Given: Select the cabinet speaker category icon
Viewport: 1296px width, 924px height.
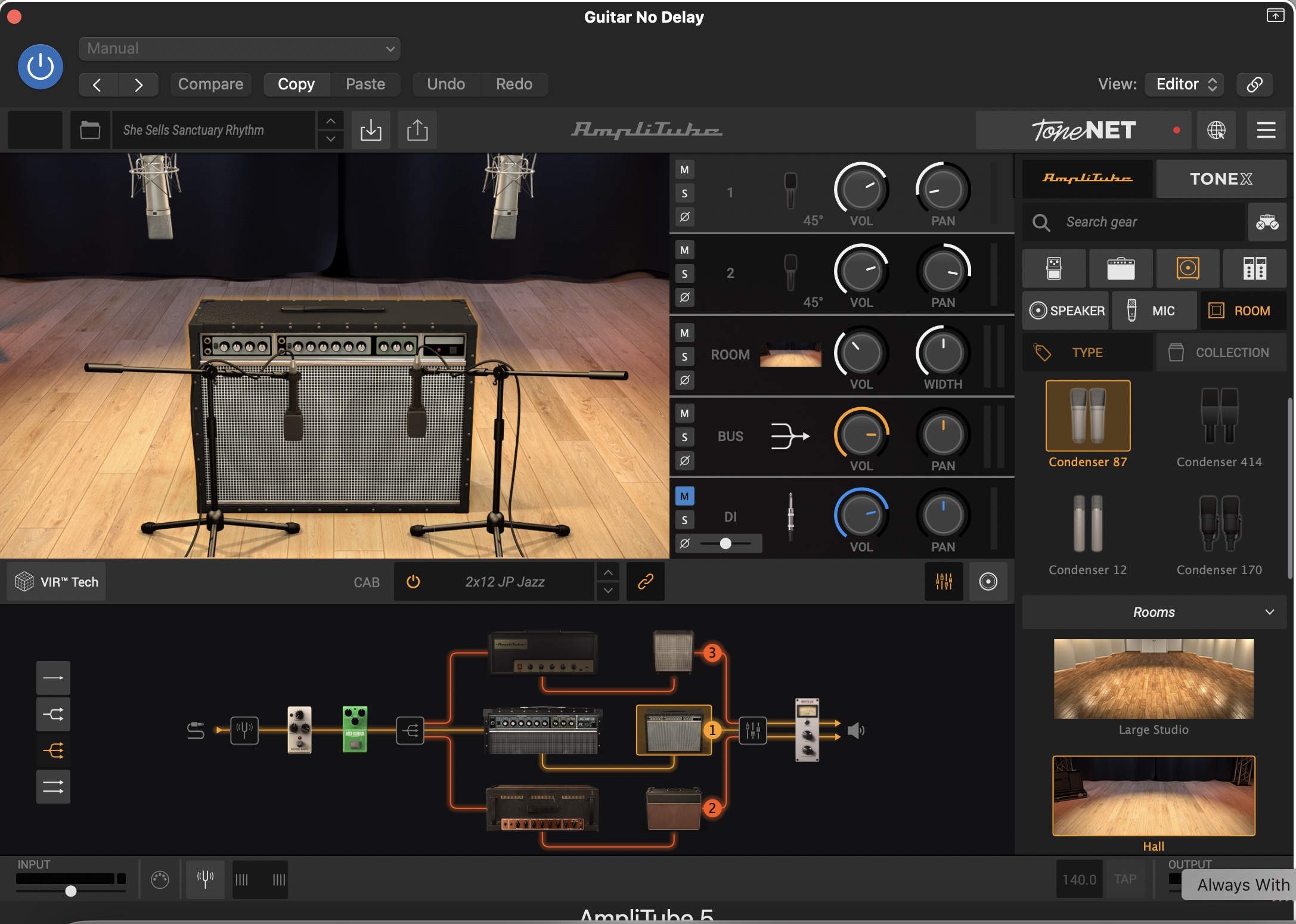Looking at the screenshot, I should tap(1188, 268).
